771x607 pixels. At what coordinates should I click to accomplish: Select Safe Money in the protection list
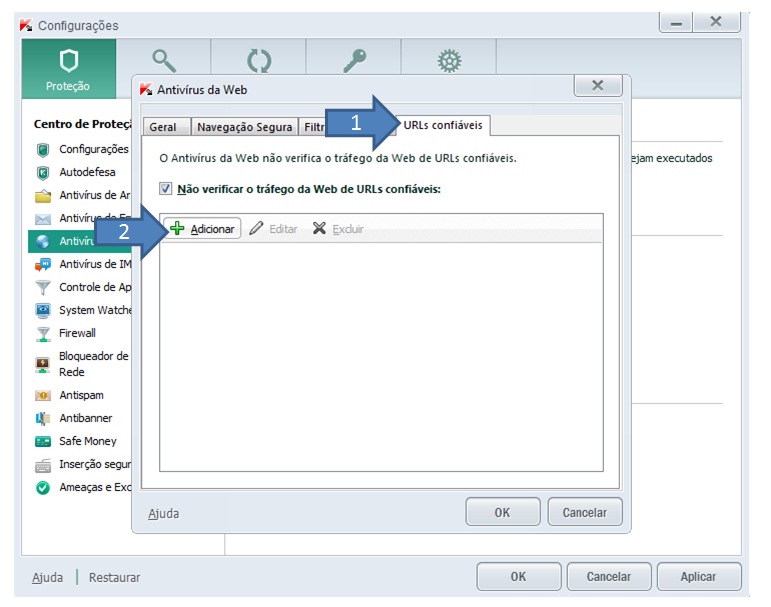pyautogui.click(x=88, y=441)
